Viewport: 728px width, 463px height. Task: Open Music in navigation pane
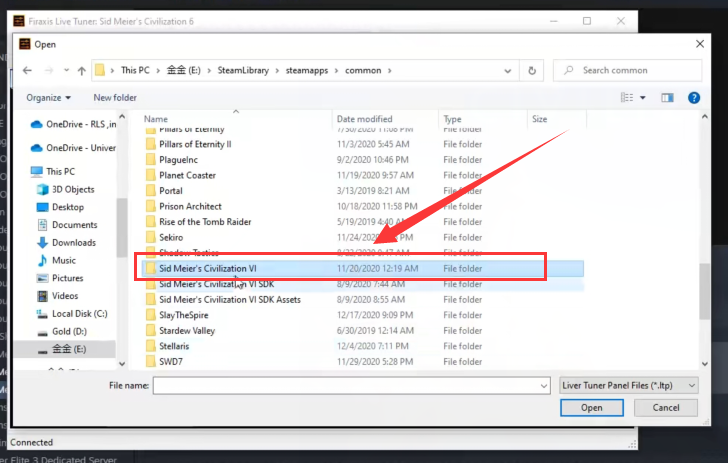tap(56, 260)
